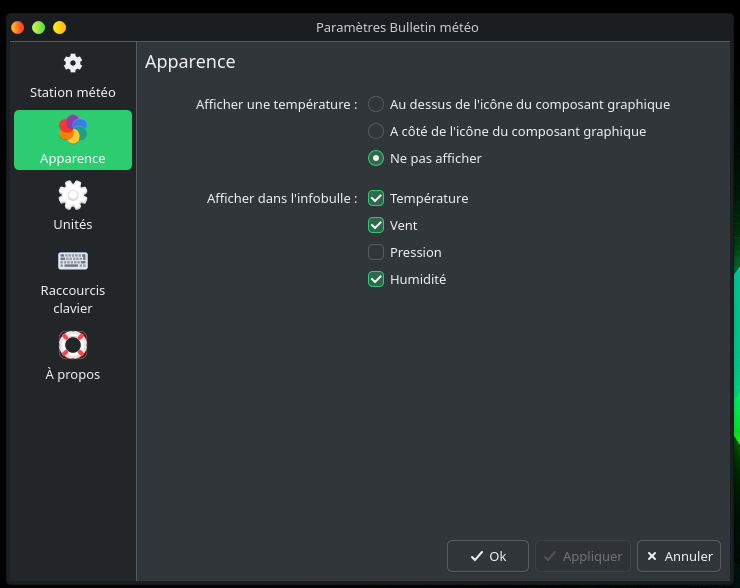The height and width of the screenshot is (588, 740).
Task: Choose 'A côté de l'icône' radio option
Action: (376, 131)
